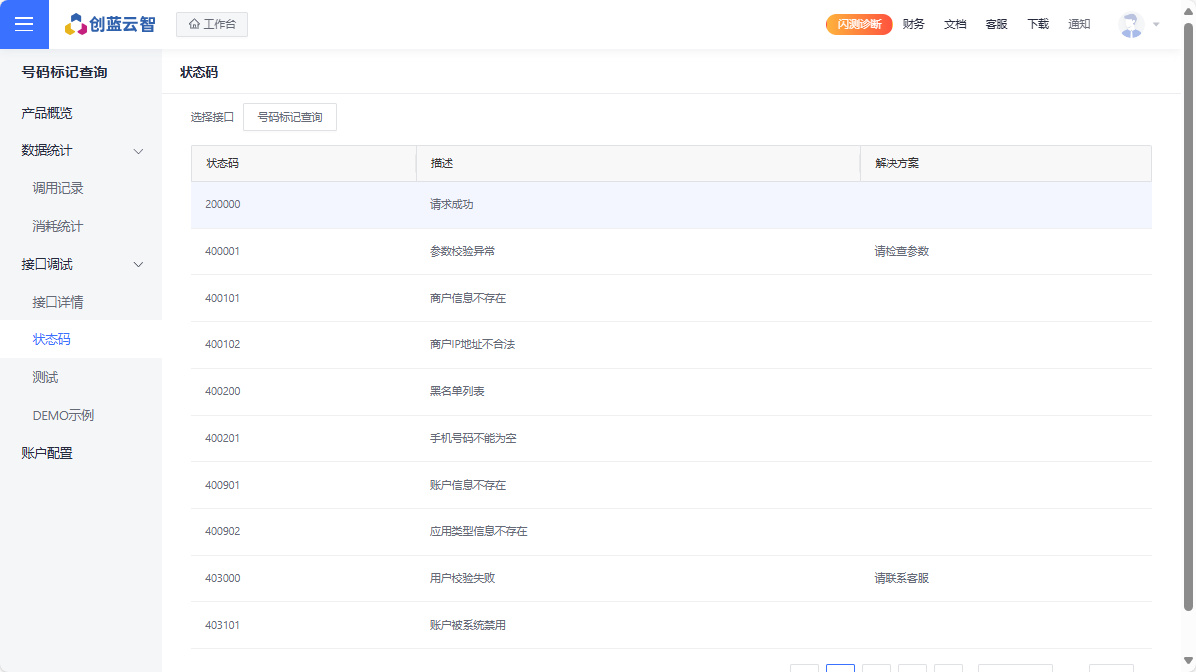Click the user avatar icon
This screenshot has height=672, width=1196.
(x=1131, y=25)
